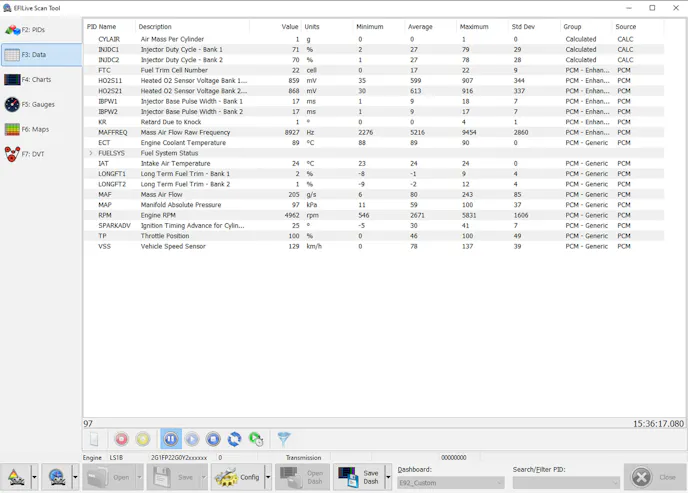The width and height of the screenshot is (688, 493).
Task: Click the Save Dash button
Action: tap(360, 477)
